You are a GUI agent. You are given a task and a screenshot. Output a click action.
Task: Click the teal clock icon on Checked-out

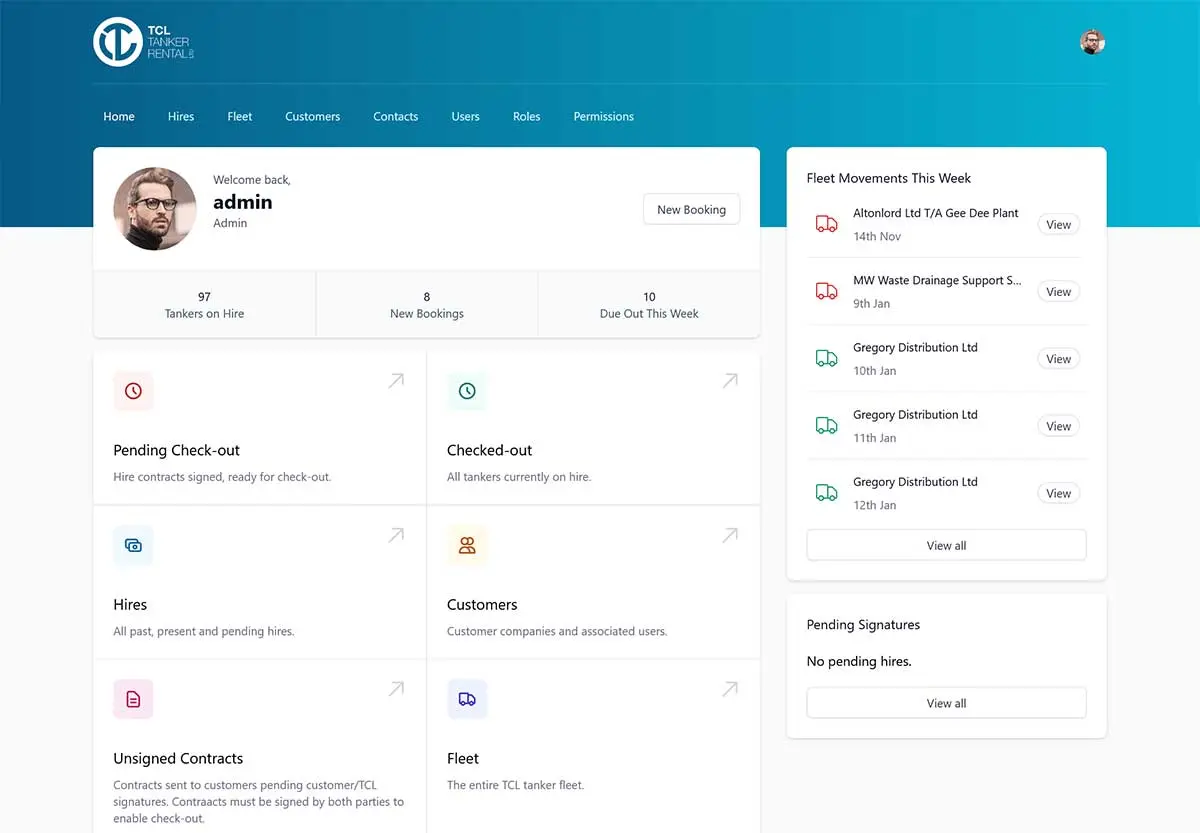tap(467, 391)
